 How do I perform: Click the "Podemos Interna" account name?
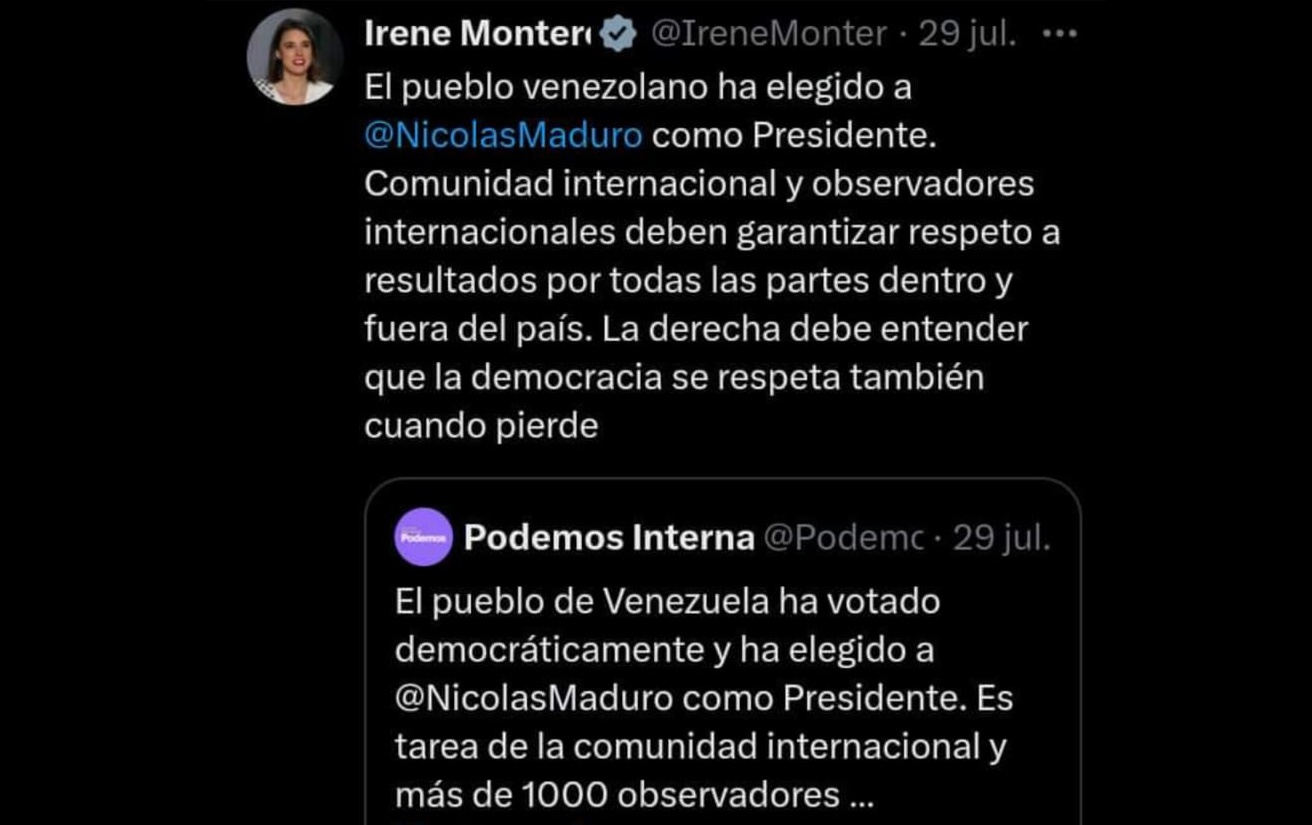[x=609, y=538]
